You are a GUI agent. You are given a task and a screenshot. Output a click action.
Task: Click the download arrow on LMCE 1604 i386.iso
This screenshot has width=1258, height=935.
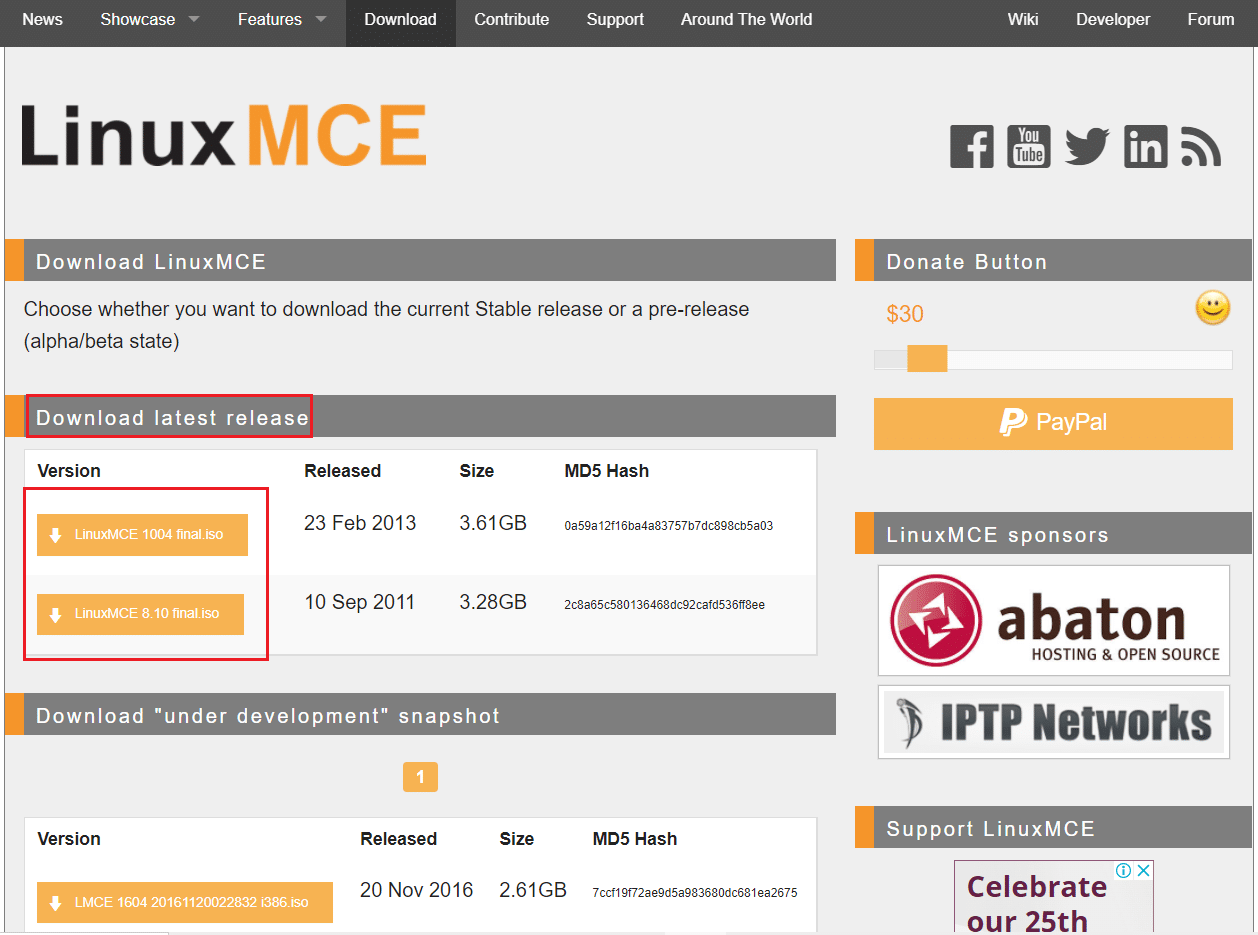tap(56, 902)
